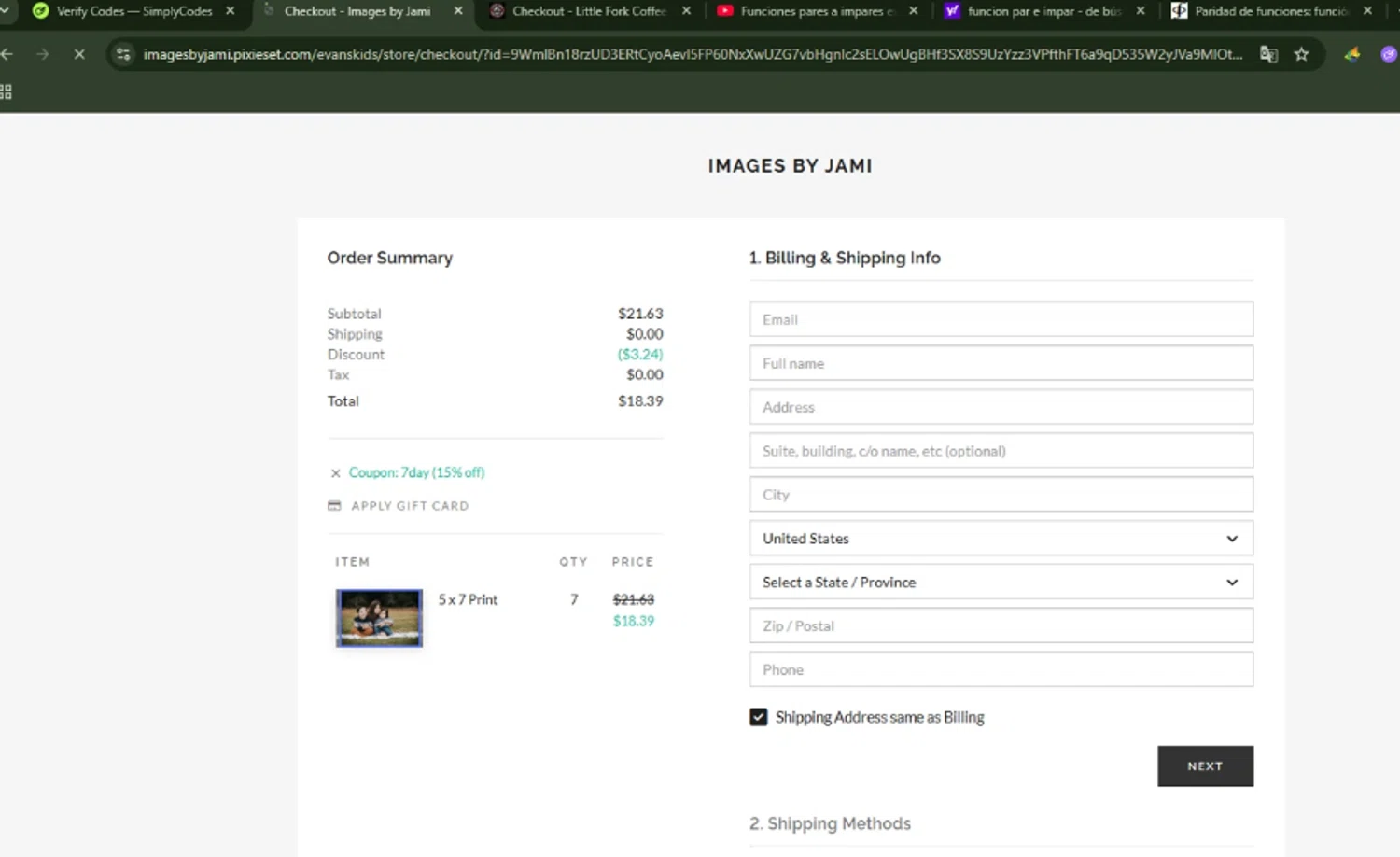Click the $21.63 subtotal amount

640,314
